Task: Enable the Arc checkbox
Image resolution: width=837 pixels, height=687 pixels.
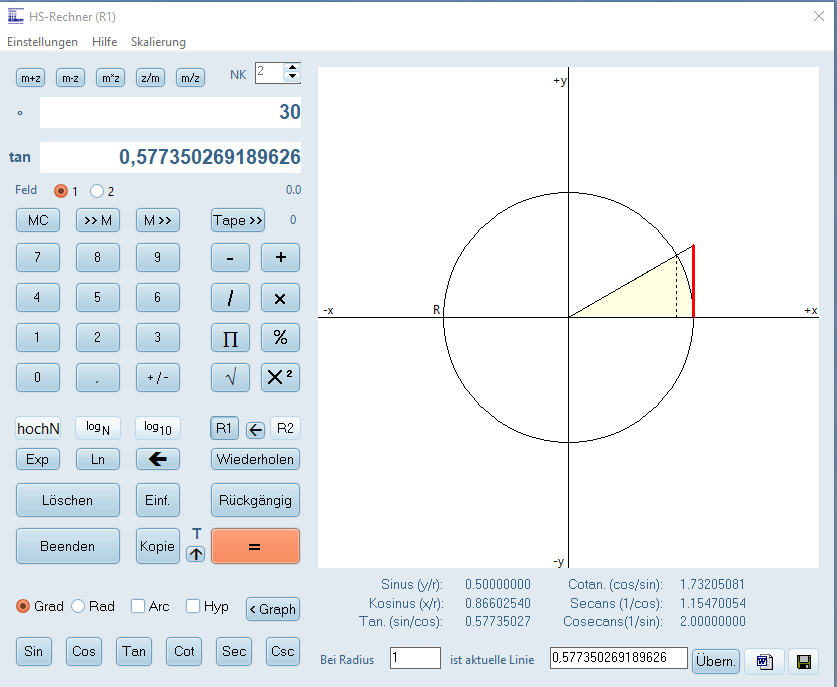Action: [138, 606]
